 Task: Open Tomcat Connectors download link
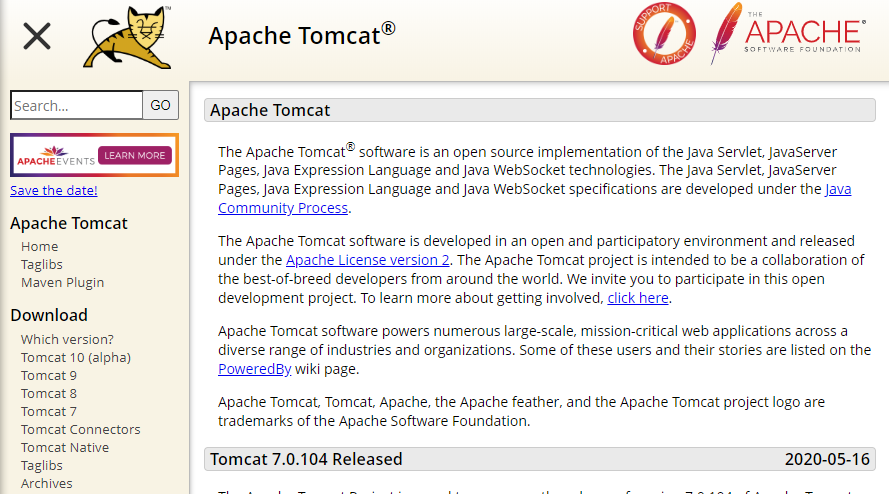81,430
